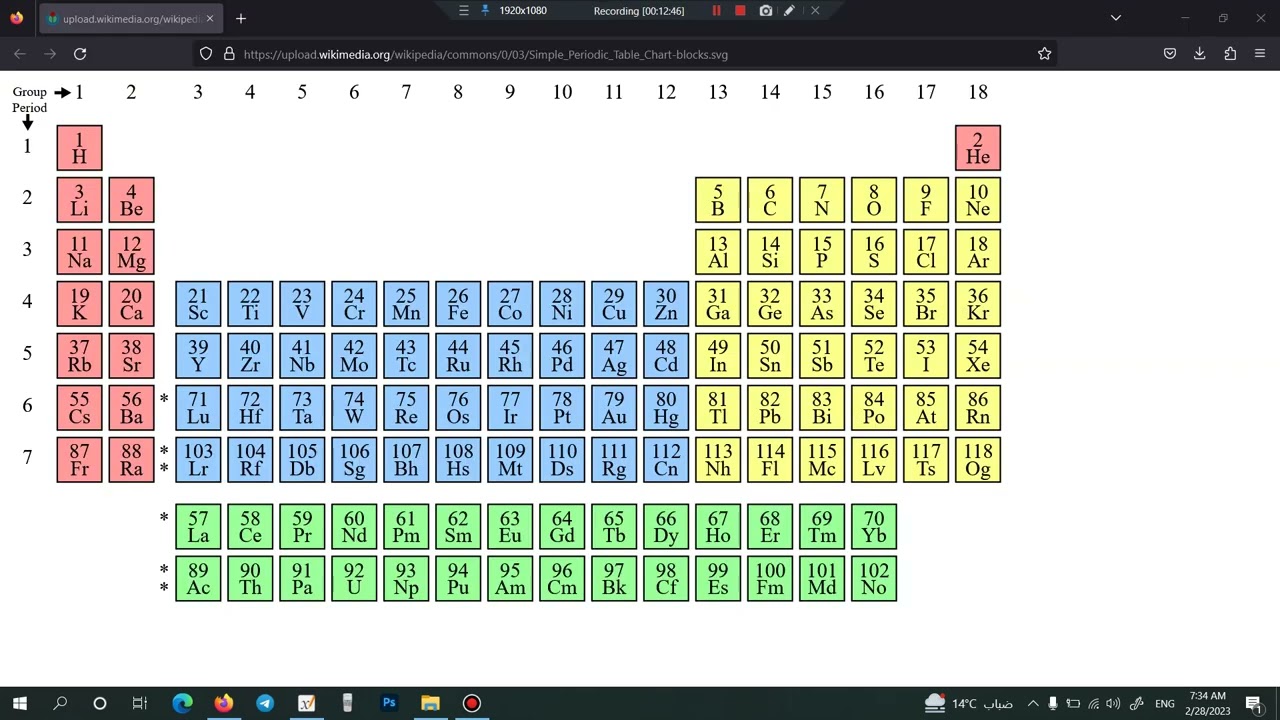
Task: Save page to Pocket
Action: pos(1170,54)
